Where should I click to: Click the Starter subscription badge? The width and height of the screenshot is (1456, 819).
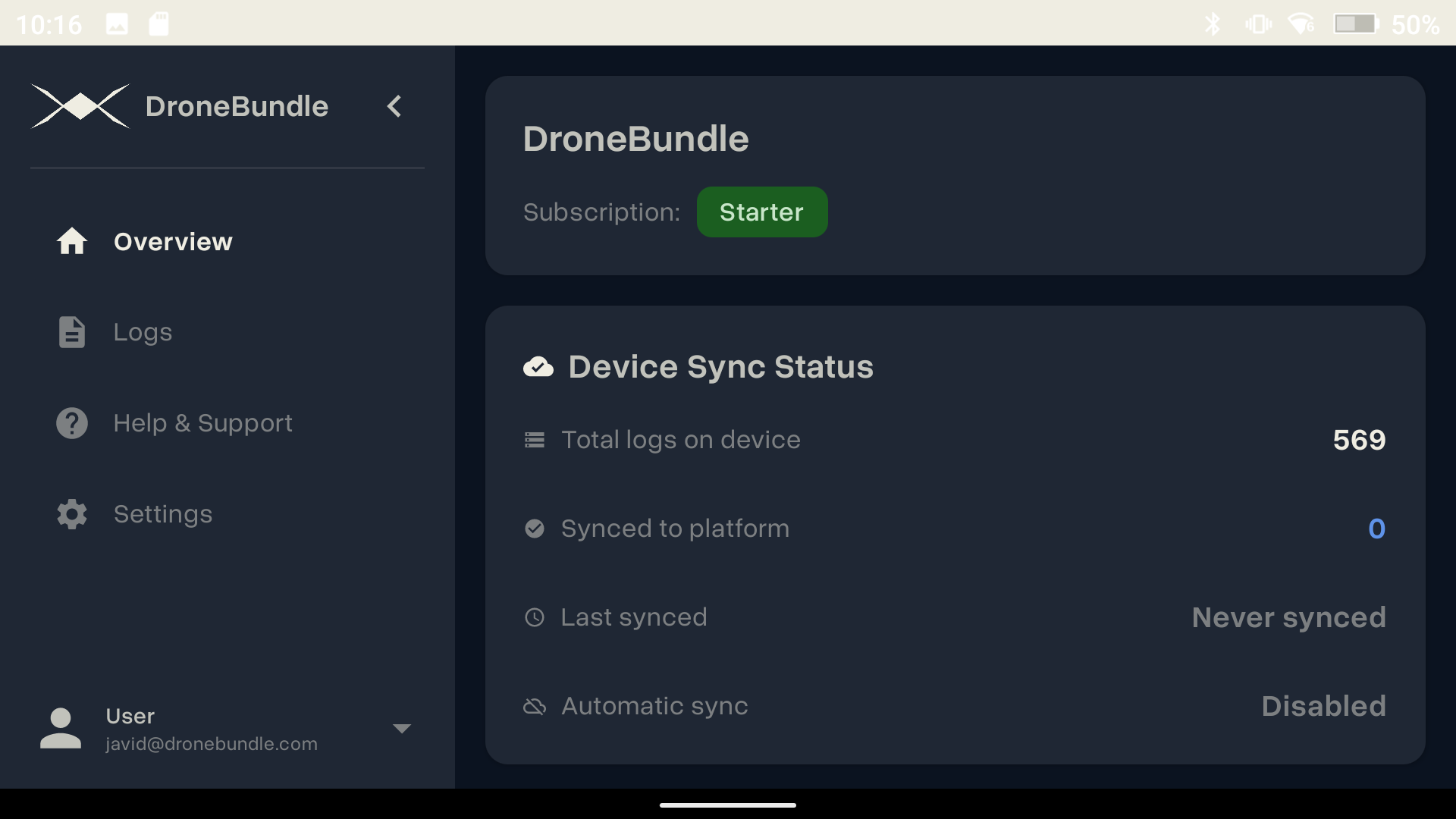point(761,212)
